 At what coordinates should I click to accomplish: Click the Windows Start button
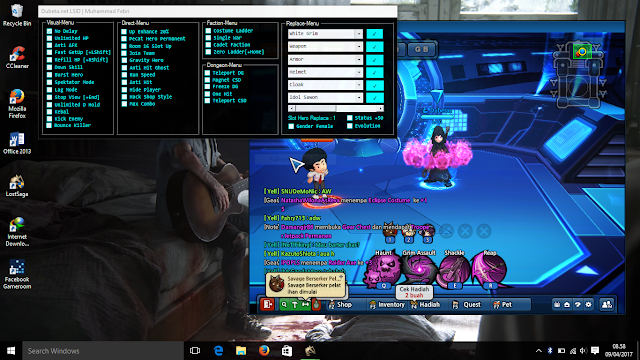tap(11, 351)
